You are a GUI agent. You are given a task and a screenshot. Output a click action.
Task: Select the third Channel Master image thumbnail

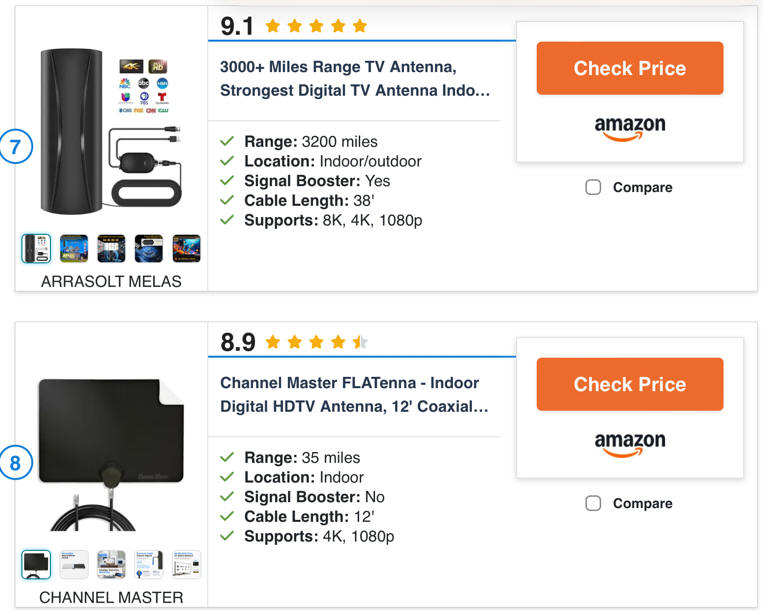click(x=111, y=564)
